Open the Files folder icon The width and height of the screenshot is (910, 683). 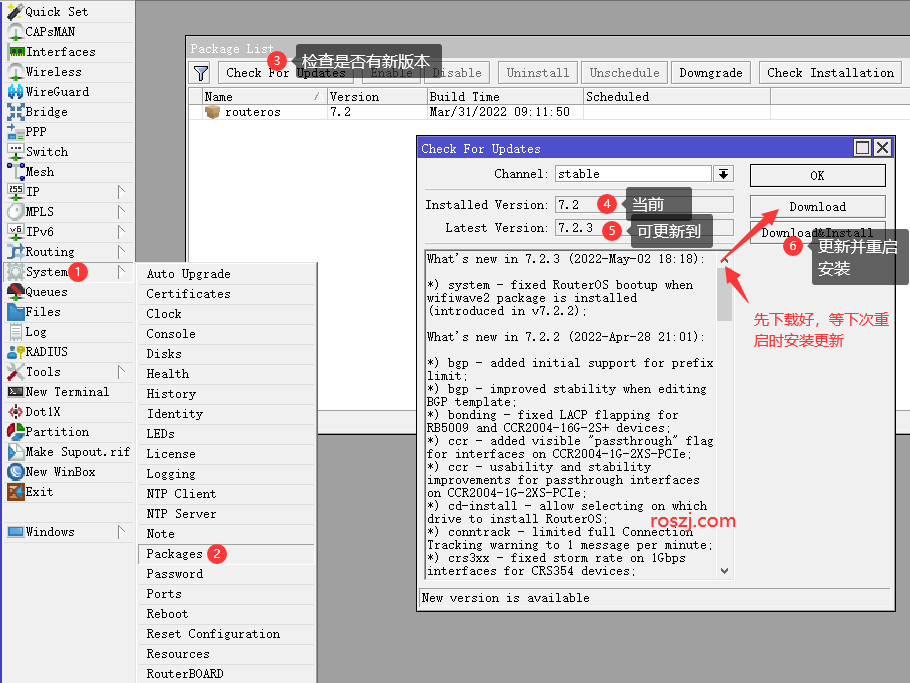tap(15, 312)
